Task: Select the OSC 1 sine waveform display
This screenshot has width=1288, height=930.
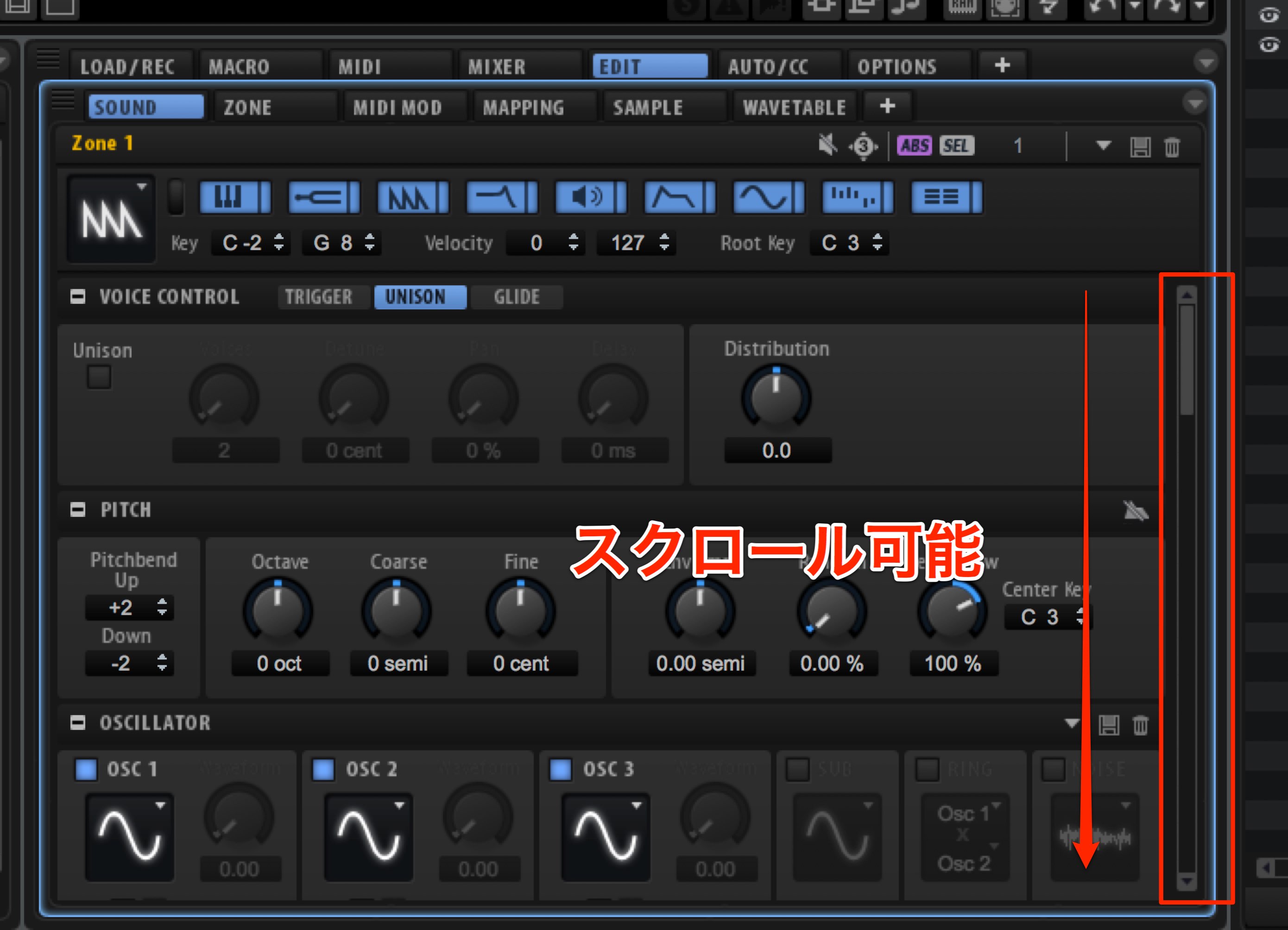Action: point(129,837)
